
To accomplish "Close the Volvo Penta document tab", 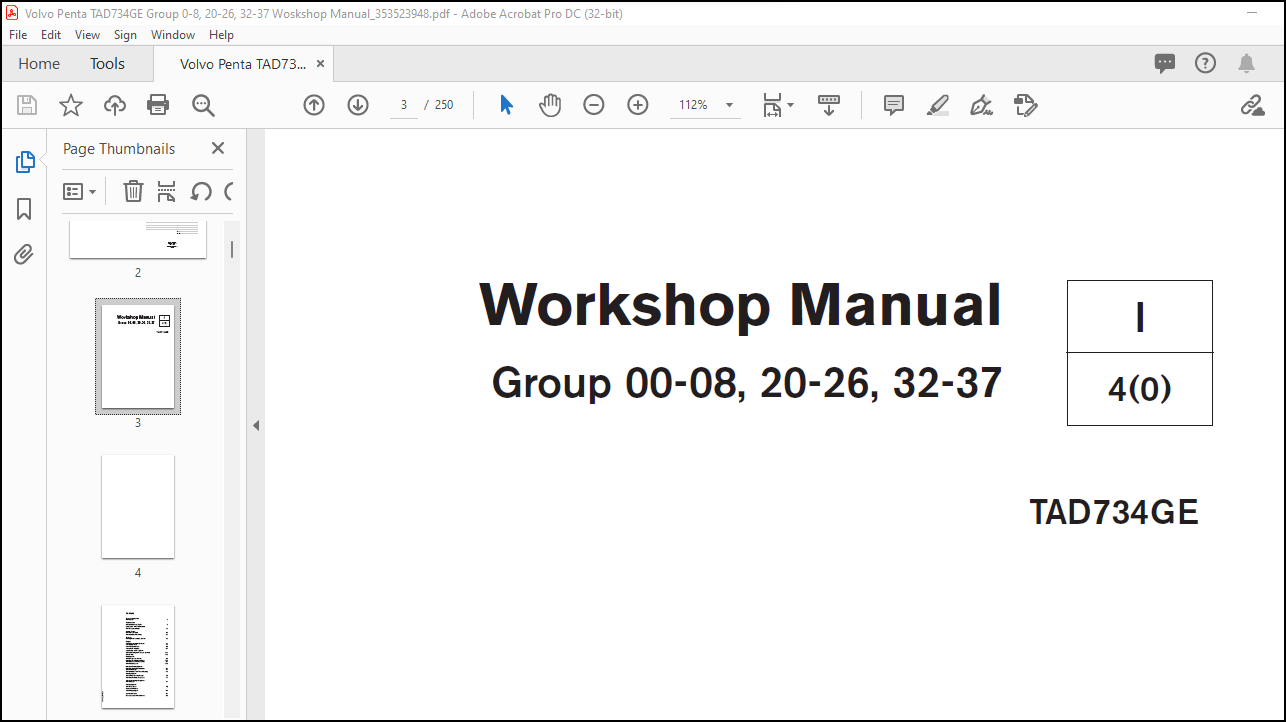I will (320, 63).
